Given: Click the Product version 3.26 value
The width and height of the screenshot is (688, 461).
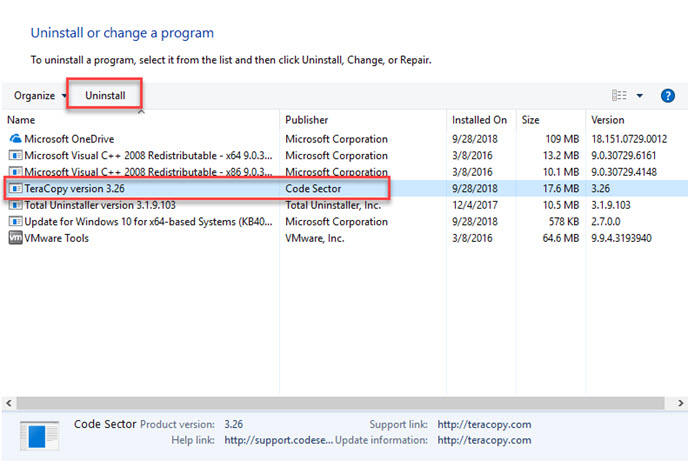Looking at the screenshot, I should (233, 424).
